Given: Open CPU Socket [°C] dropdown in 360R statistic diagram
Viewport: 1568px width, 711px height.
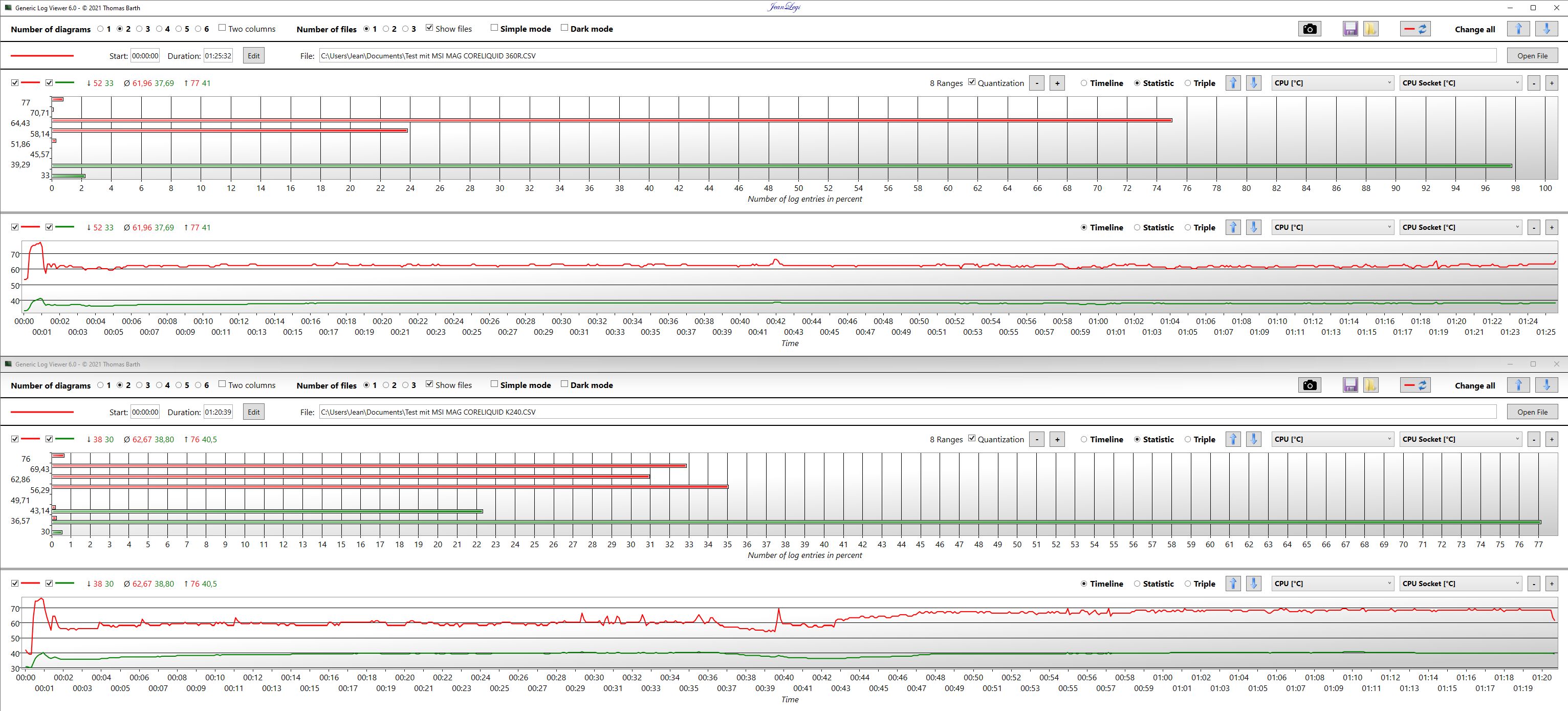Looking at the screenshot, I should [x=1460, y=83].
